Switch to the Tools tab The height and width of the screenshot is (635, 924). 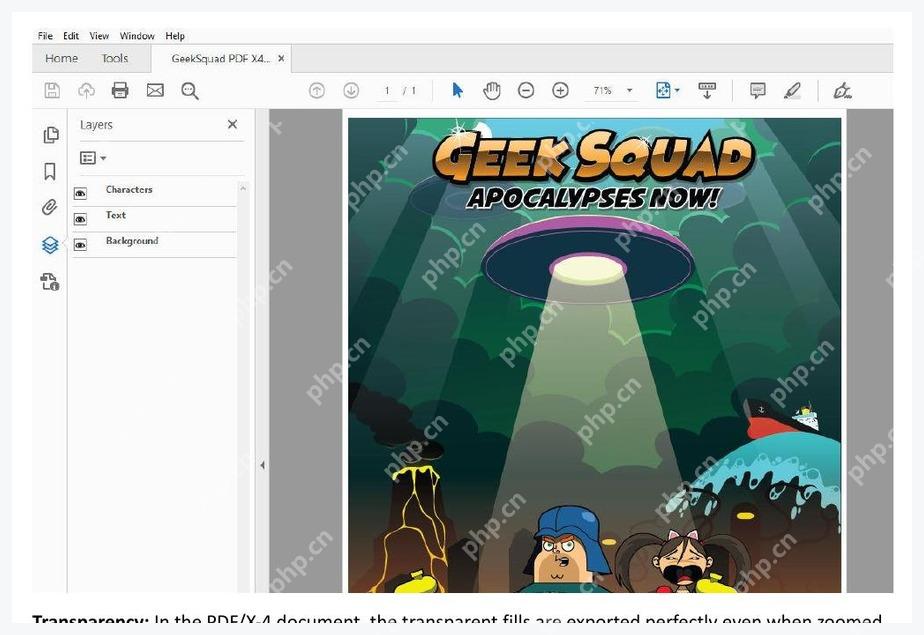(114, 58)
